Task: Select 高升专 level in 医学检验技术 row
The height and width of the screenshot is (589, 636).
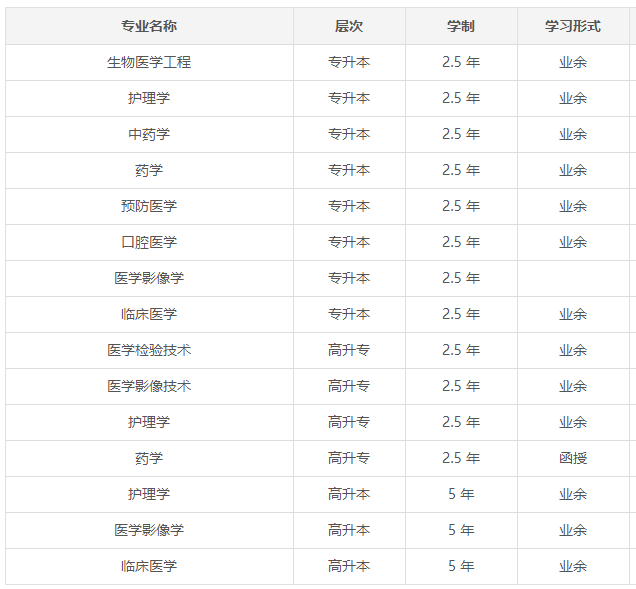Action: click(349, 350)
